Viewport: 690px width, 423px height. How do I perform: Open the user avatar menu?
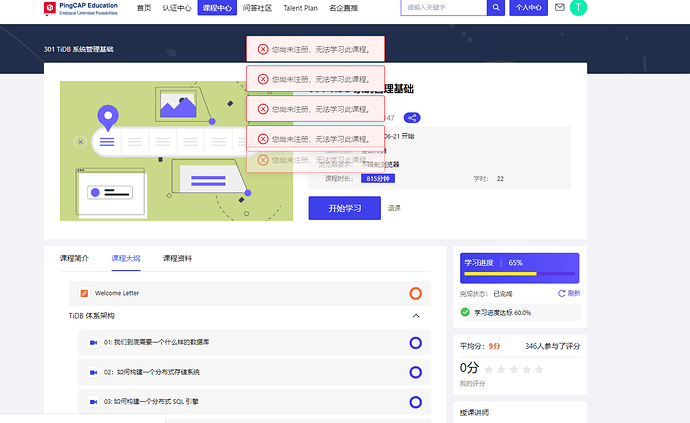(x=579, y=8)
